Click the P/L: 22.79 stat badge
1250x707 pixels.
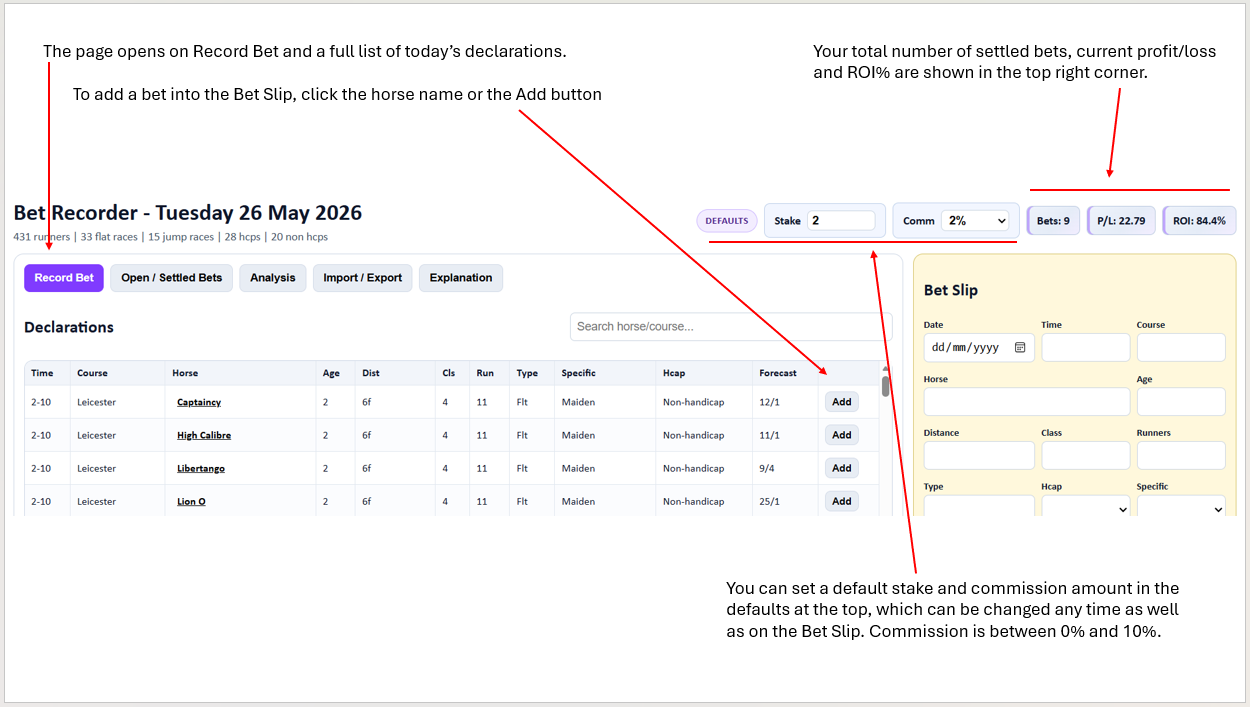(x=1121, y=221)
